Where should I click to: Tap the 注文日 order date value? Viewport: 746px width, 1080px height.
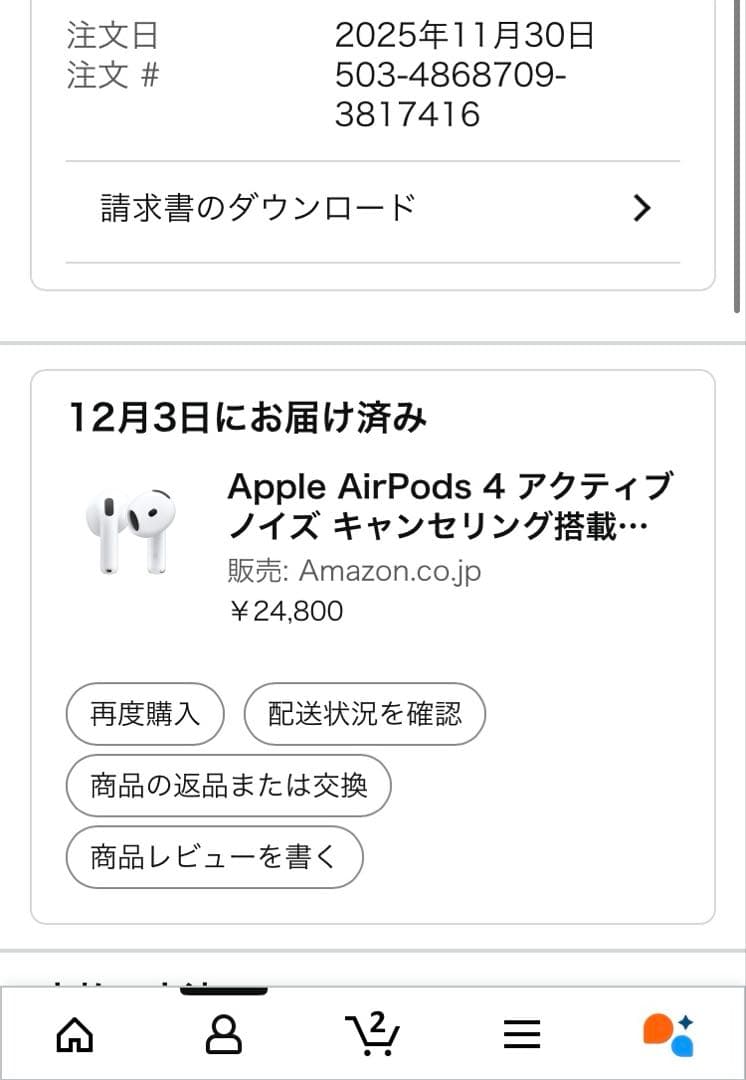point(465,37)
